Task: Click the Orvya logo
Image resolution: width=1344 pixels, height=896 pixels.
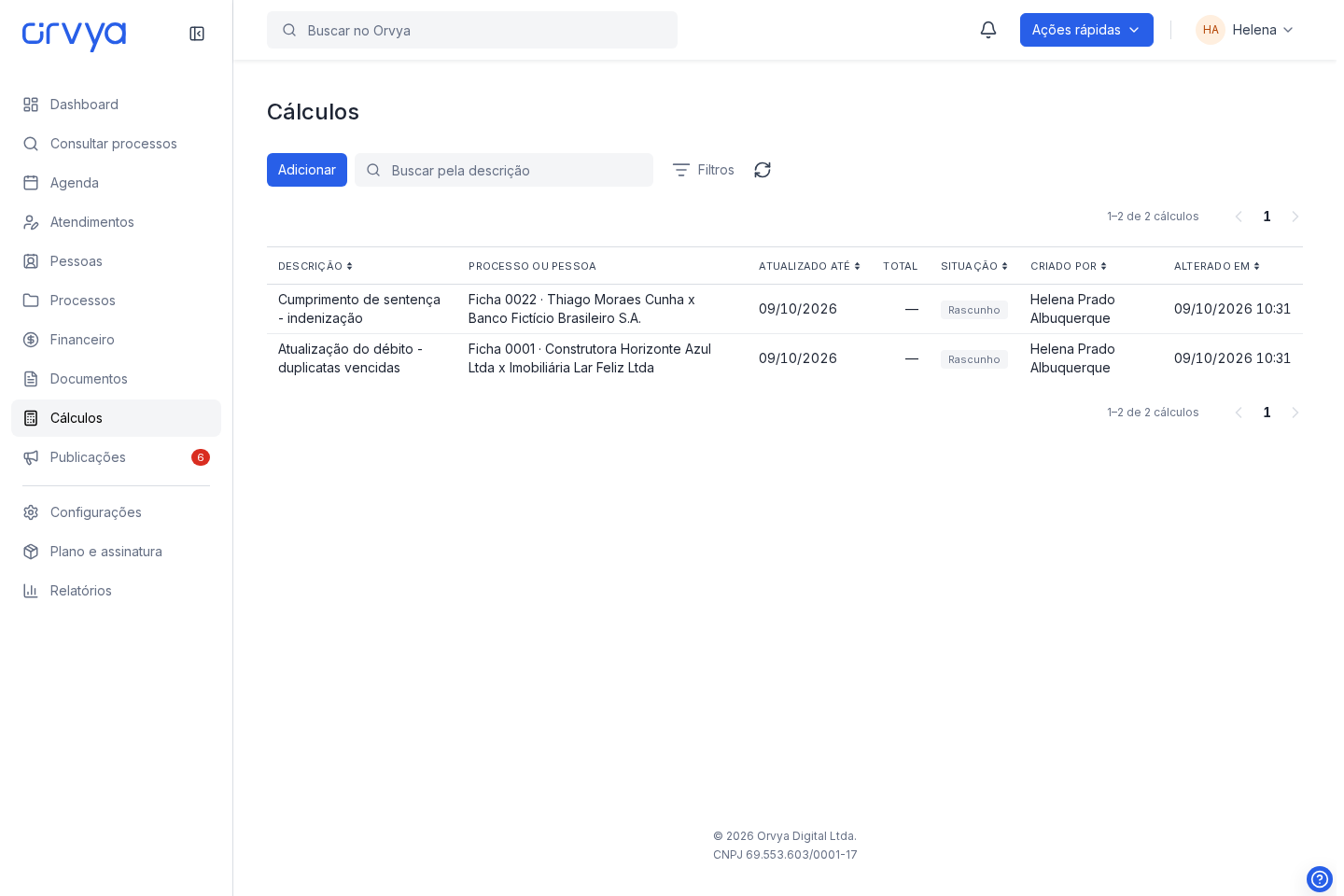Action: tap(75, 35)
